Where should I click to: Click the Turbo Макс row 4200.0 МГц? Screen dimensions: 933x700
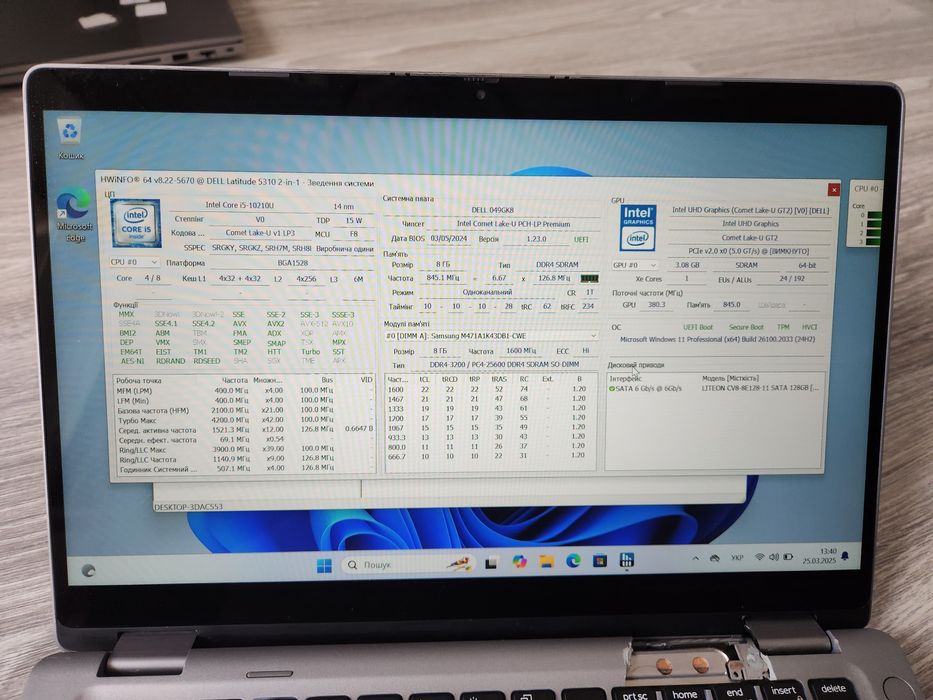tap(244, 420)
